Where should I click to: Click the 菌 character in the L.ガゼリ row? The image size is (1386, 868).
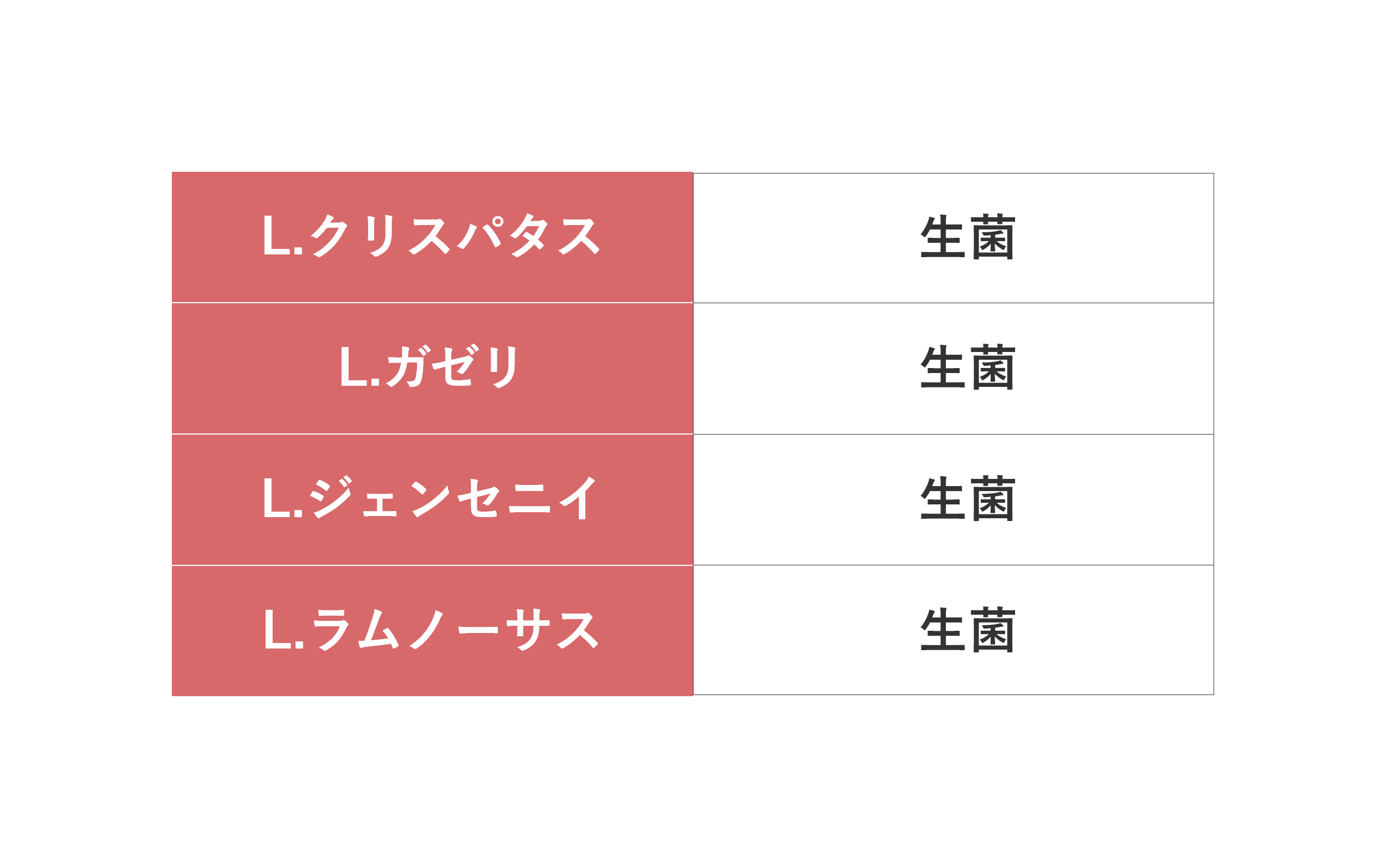993,367
